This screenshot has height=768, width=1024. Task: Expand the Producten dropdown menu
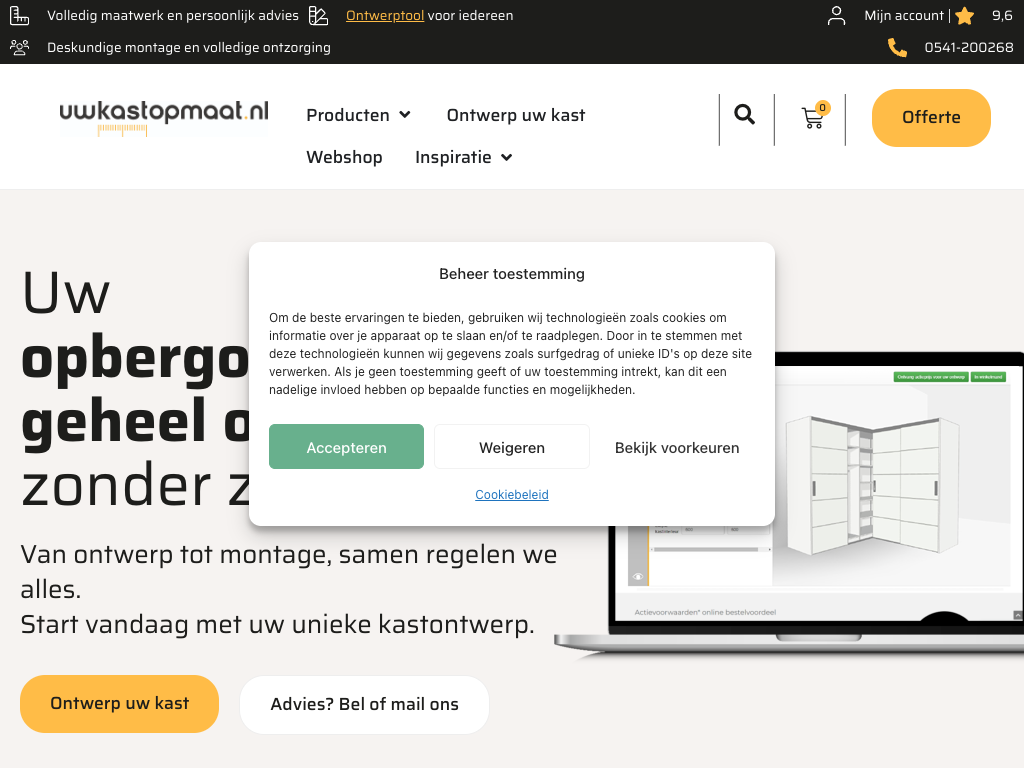(359, 115)
